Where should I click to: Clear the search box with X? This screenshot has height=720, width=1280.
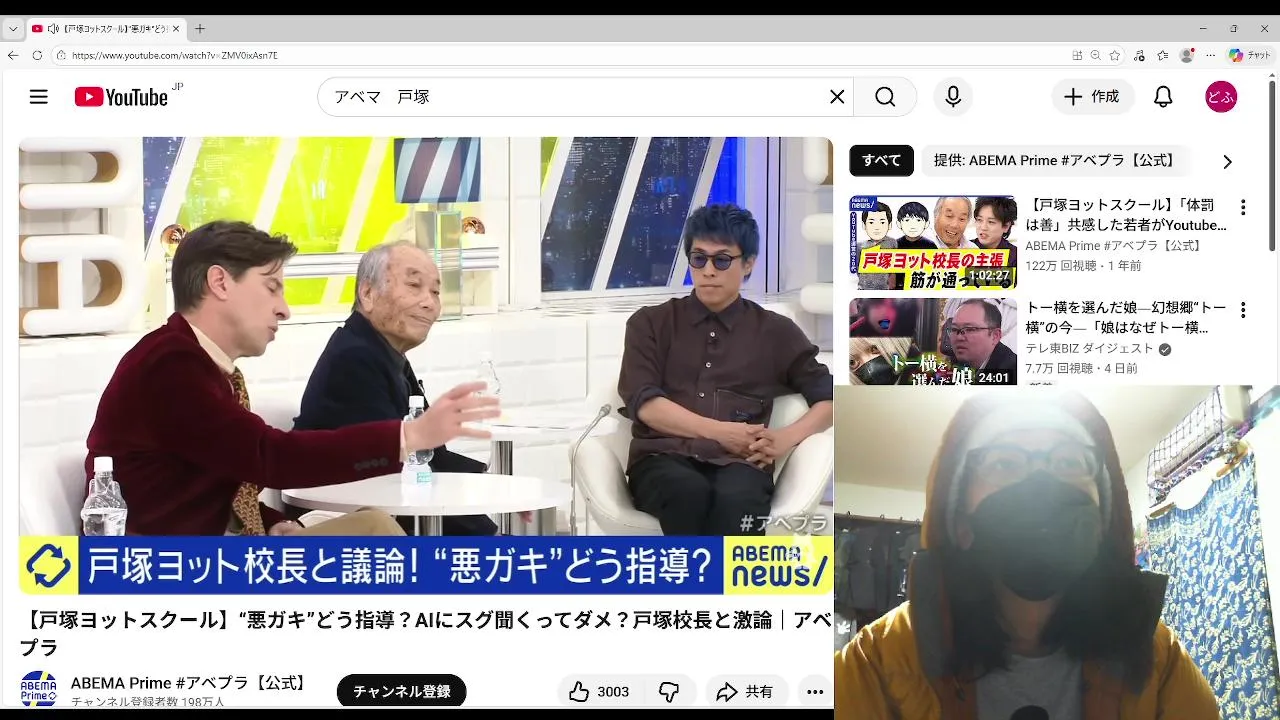[837, 97]
